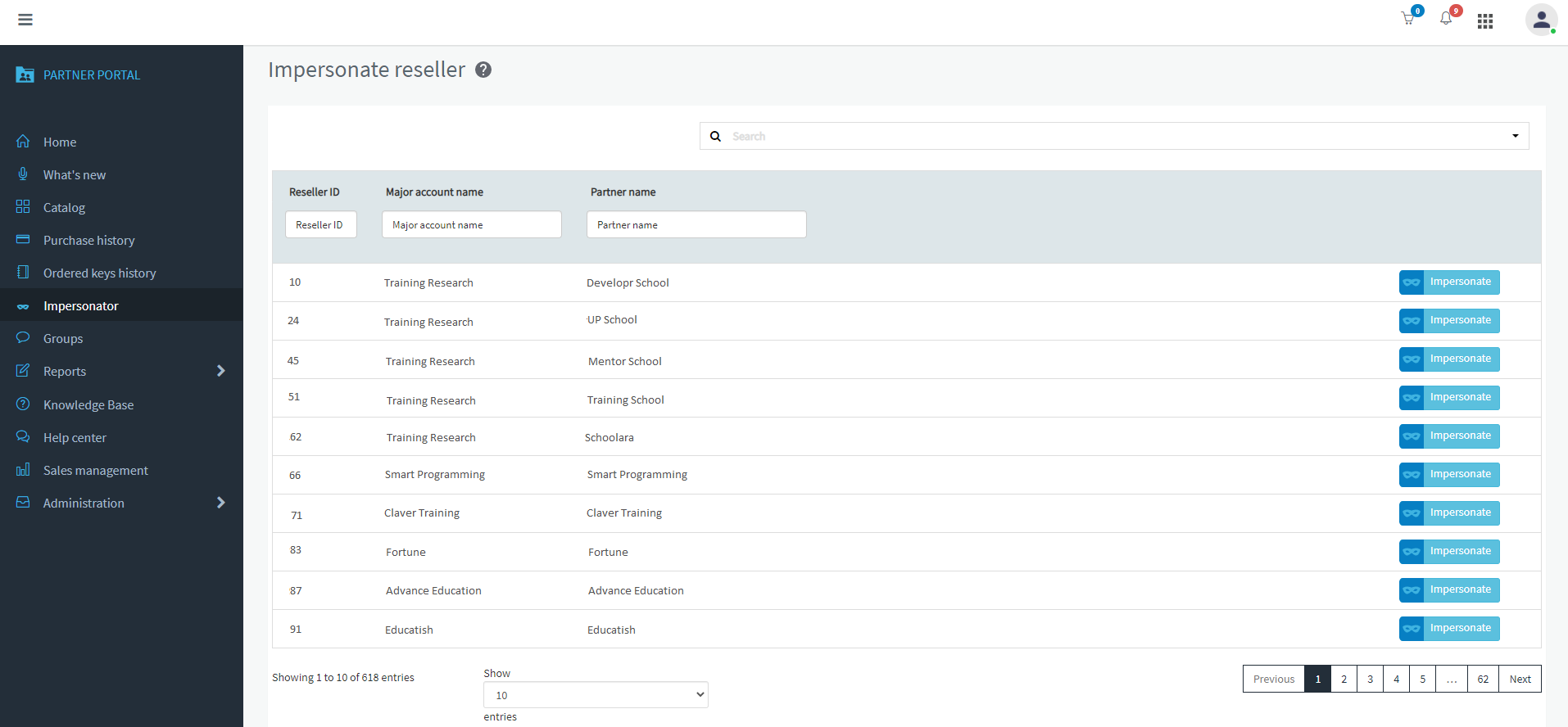Screen dimensions: 1568x727
Task: Click the Major account name column header
Action: pos(434,192)
